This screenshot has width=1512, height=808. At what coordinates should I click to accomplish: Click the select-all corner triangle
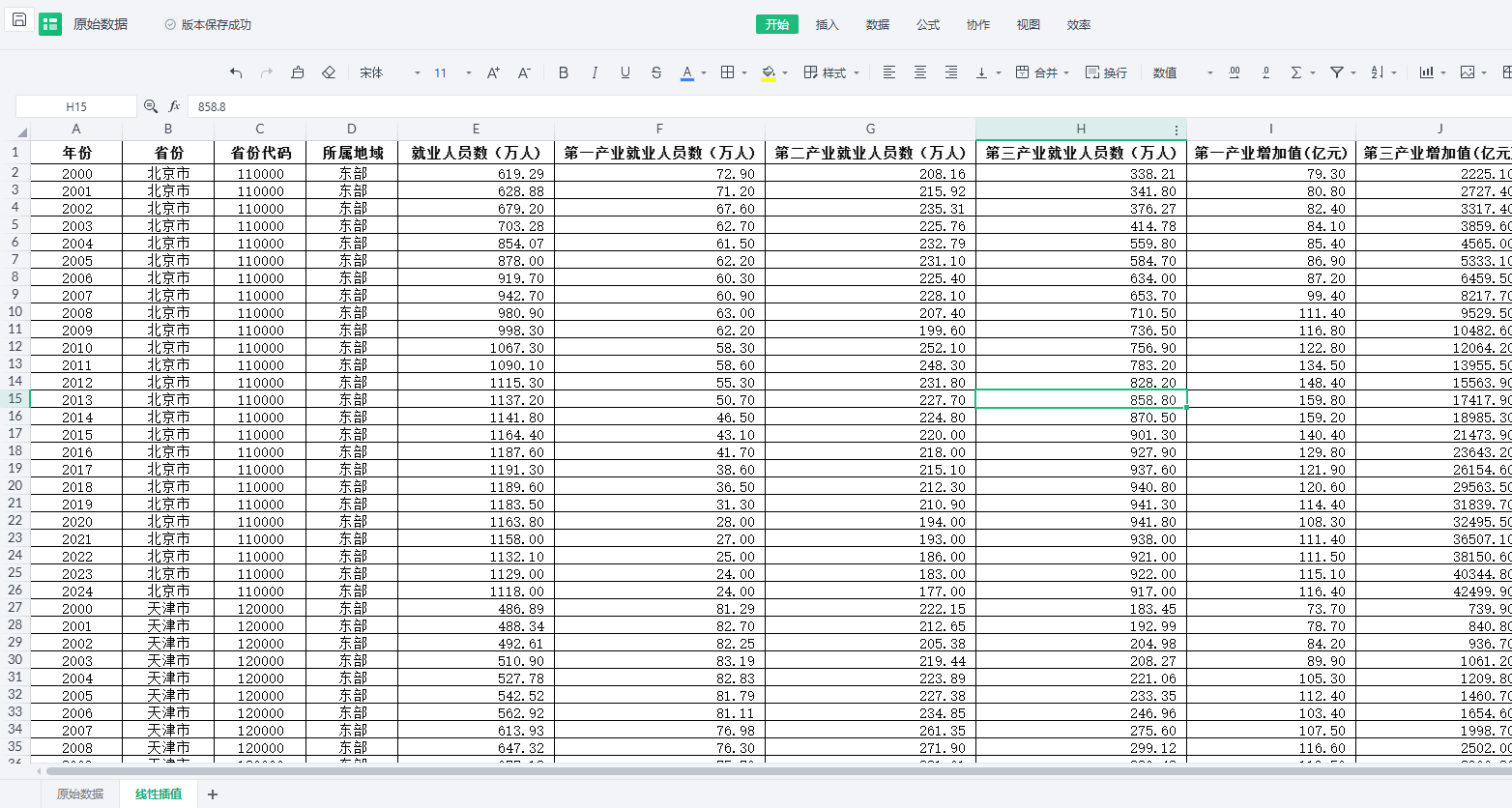pos(21,132)
